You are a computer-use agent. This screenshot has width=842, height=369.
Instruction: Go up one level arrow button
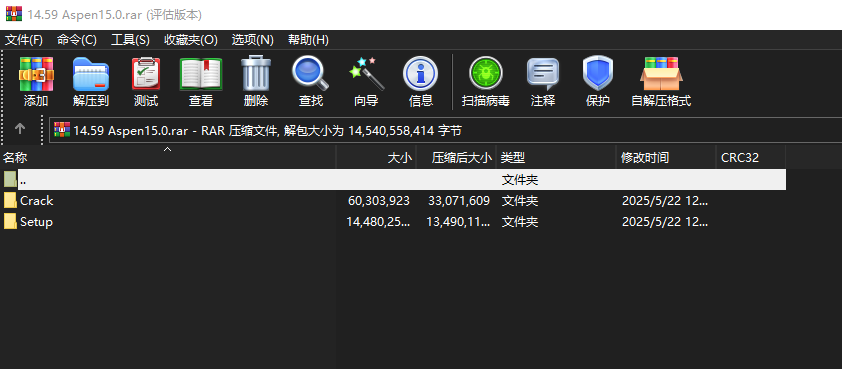tap(20, 129)
